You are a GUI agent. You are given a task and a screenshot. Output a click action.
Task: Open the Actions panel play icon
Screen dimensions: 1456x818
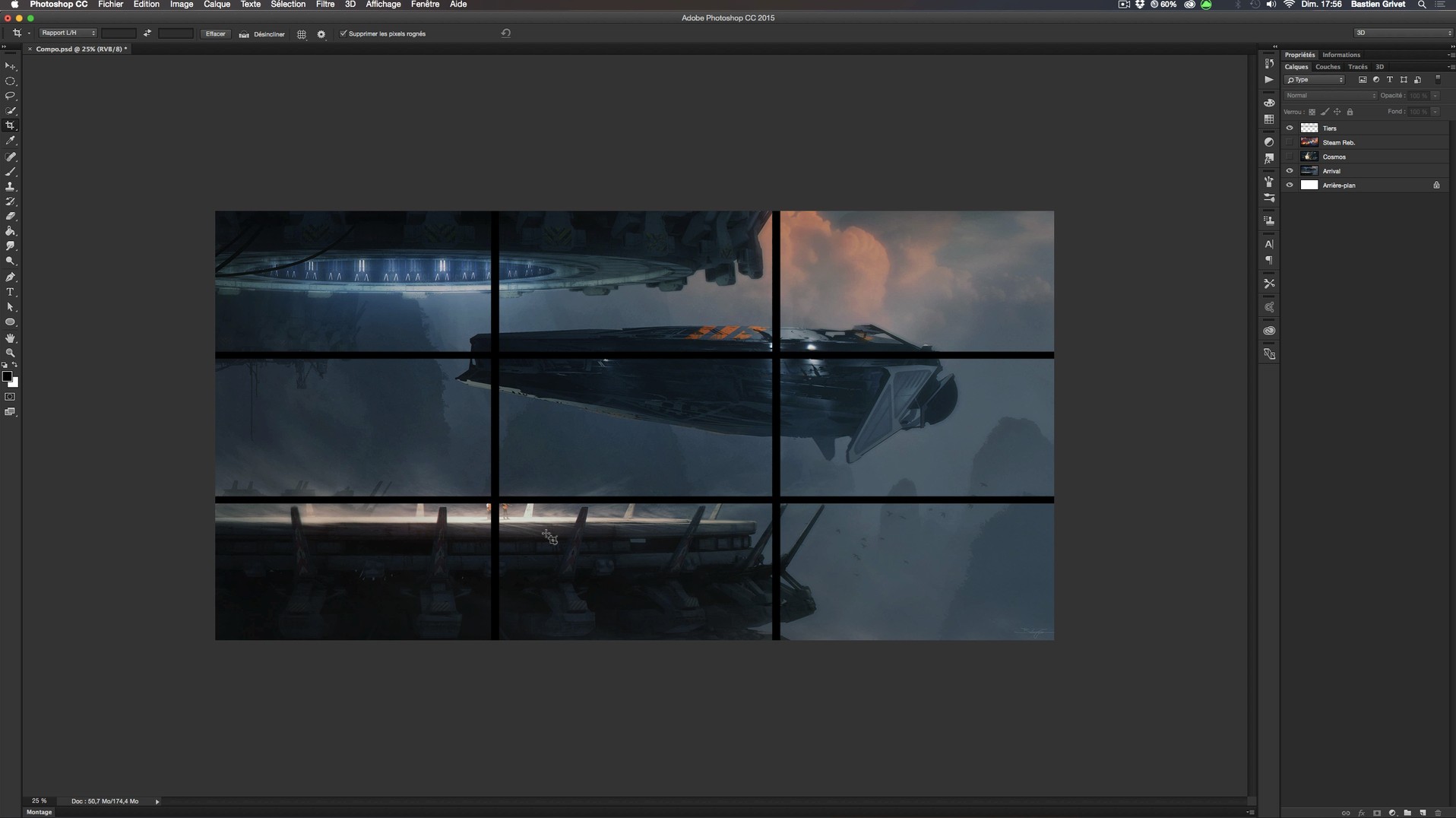pos(1269,80)
